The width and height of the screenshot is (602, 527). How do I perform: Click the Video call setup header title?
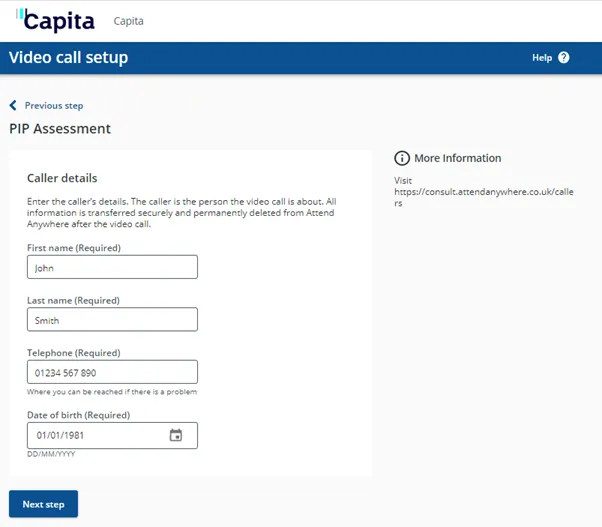(x=69, y=57)
